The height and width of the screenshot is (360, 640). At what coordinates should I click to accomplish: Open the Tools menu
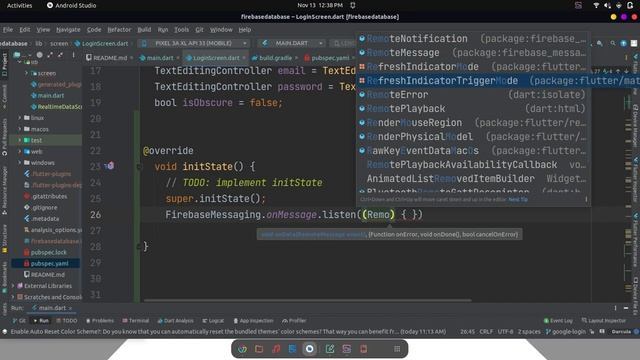tap(182, 30)
